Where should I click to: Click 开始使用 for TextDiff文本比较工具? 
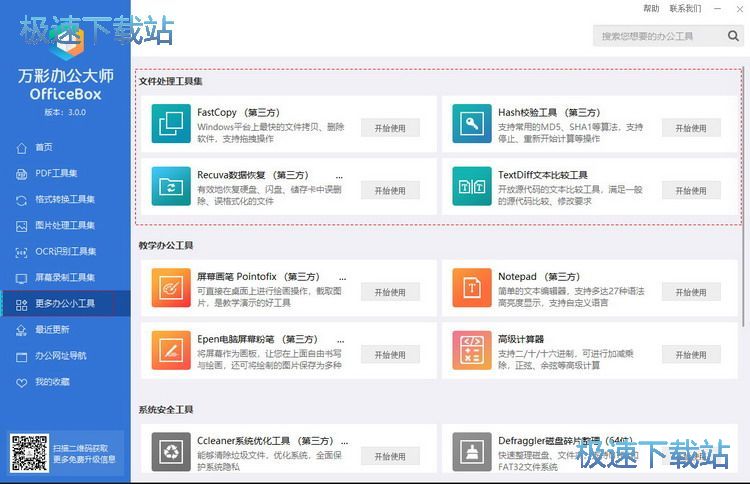(x=691, y=190)
